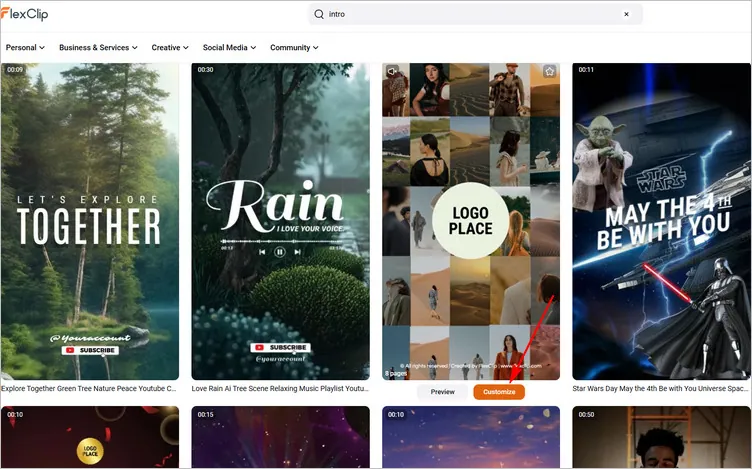
Task: Click the 00:09 duration badge
Action: tap(15, 70)
